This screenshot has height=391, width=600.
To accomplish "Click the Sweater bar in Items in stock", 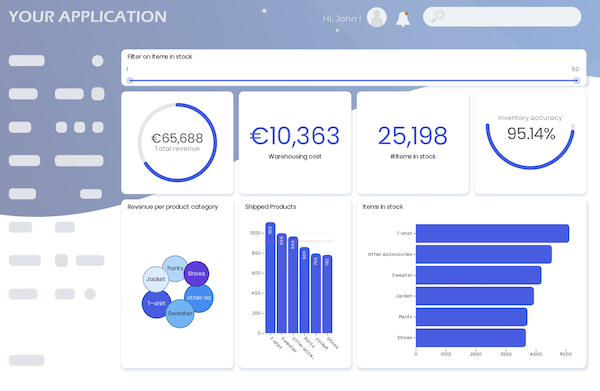I will click(x=478, y=275).
